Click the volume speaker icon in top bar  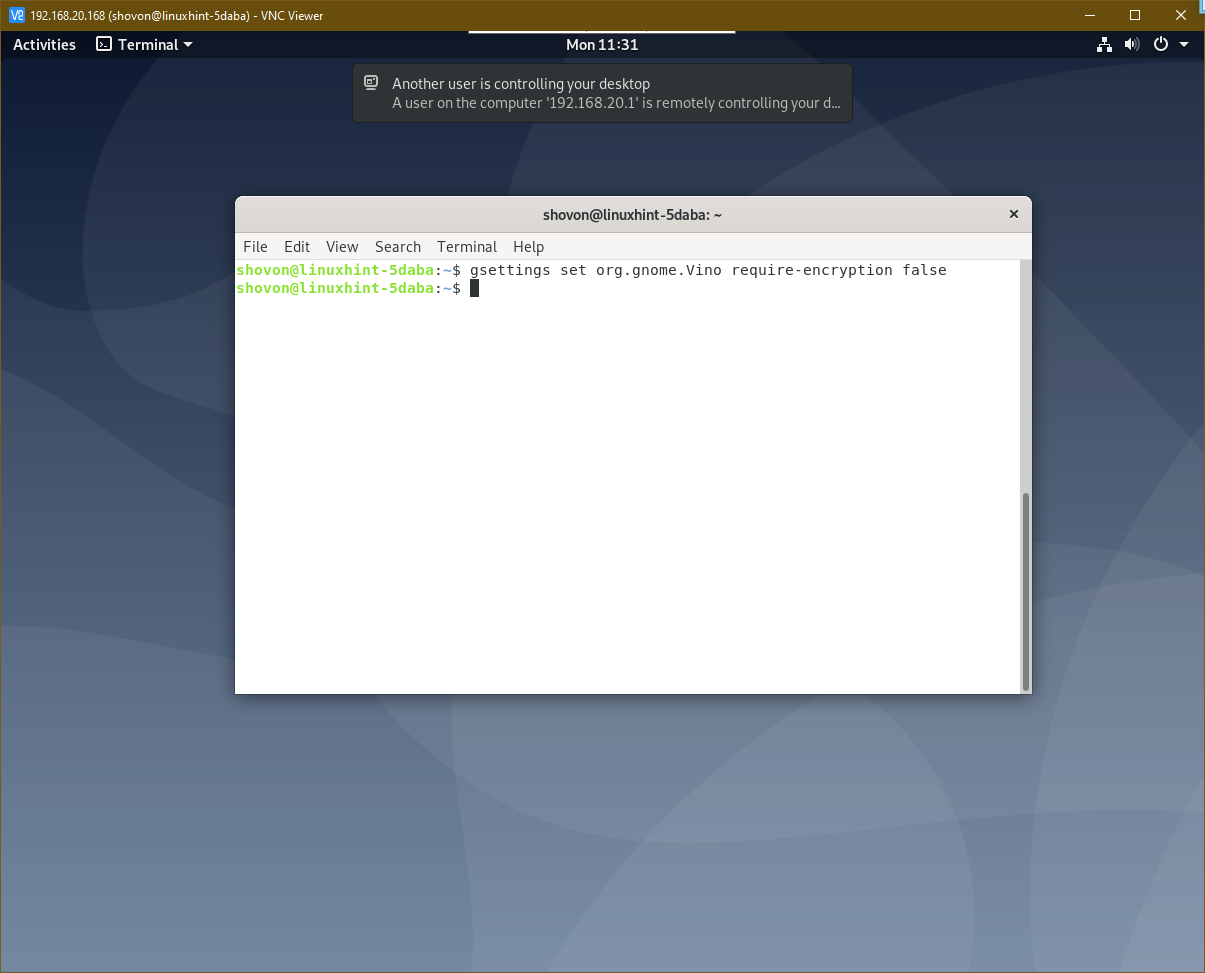tap(1132, 44)
